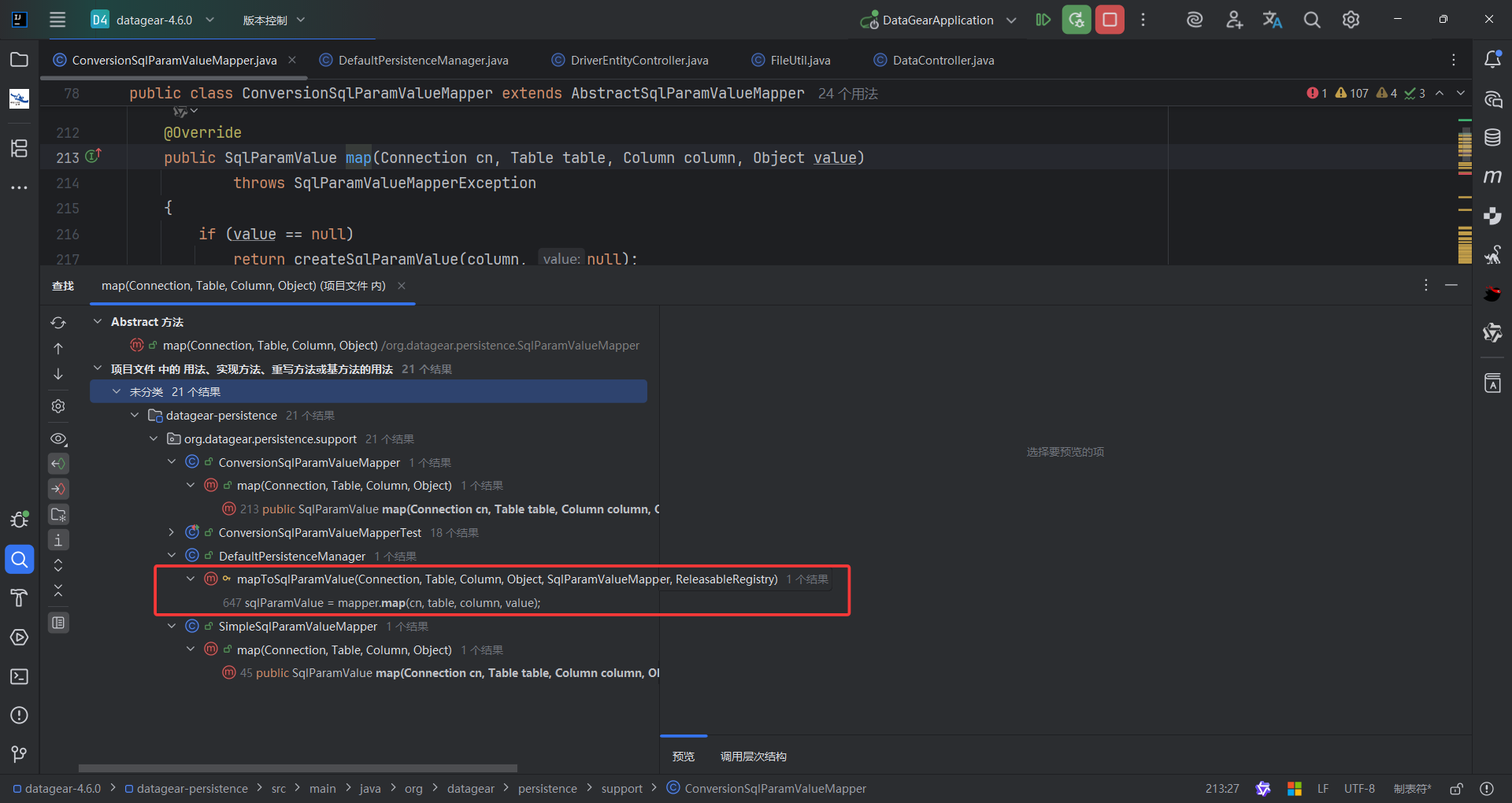Screen dimensions: 1512x803
Task: Click the 107 warnings inspection indicator
Action: point(1352,93)
